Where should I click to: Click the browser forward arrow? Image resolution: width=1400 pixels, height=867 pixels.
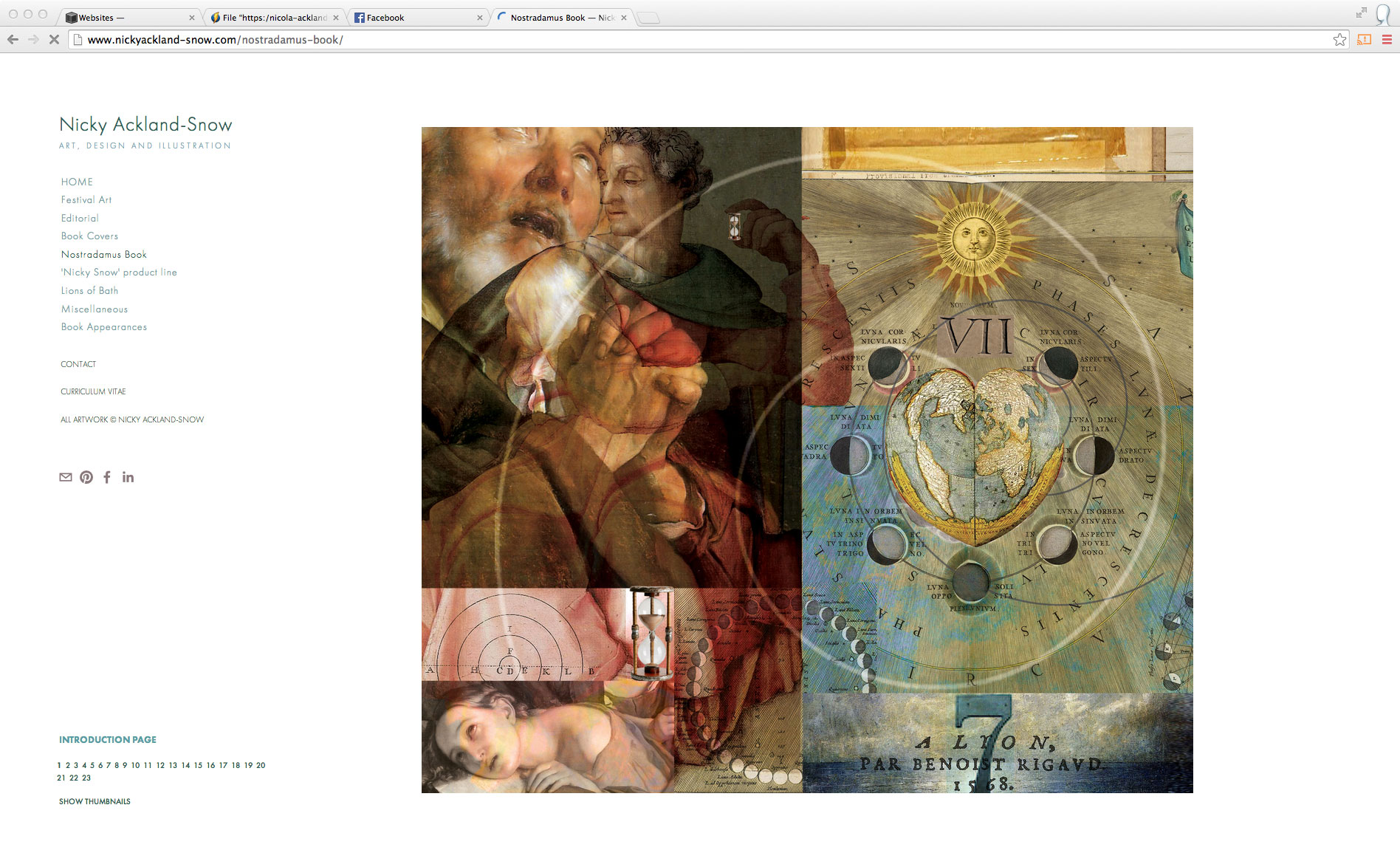point(33,40)
